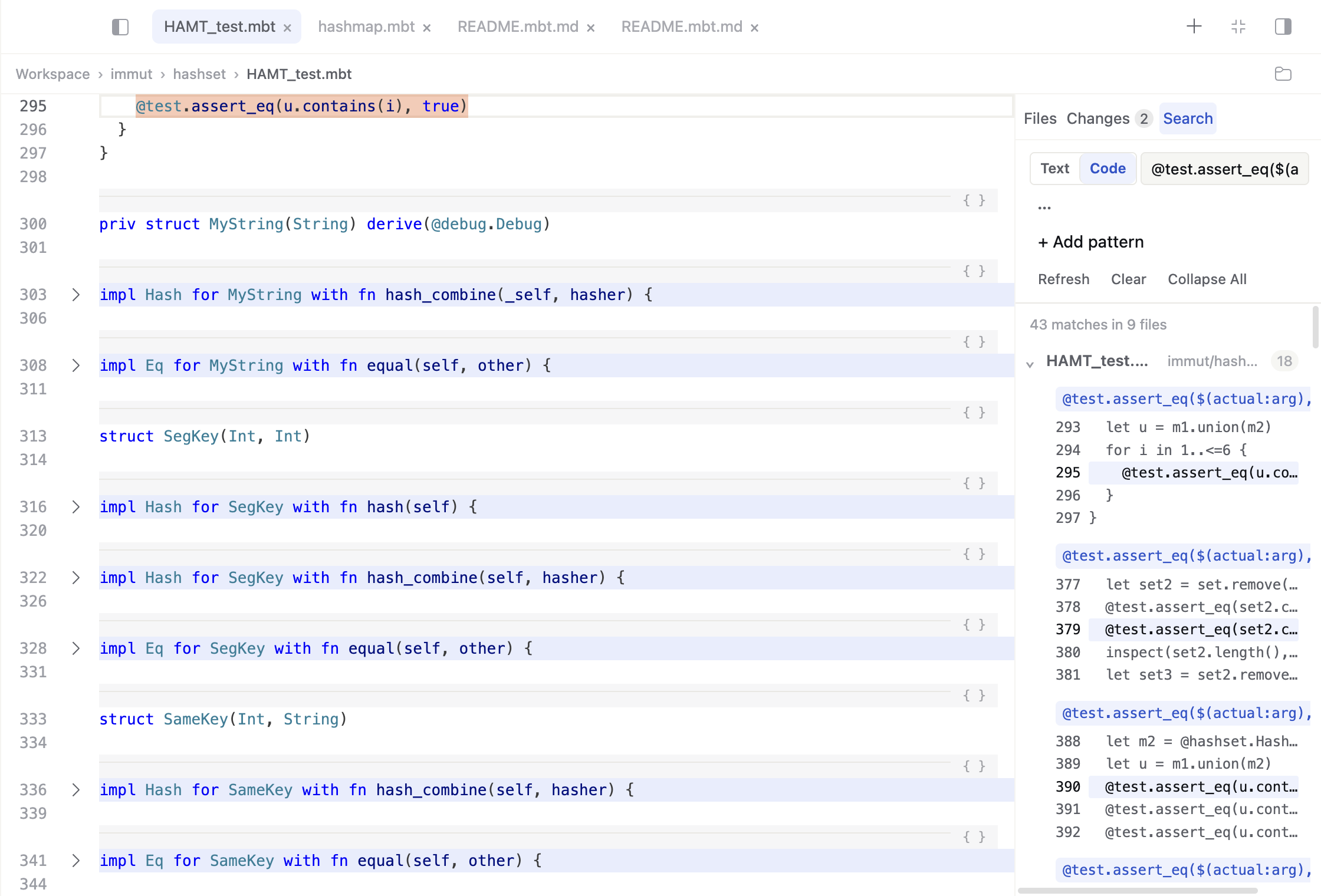Screen dimensions: 1321x896
Task: Switch search mode to Text
Action: pos(1054,169)
